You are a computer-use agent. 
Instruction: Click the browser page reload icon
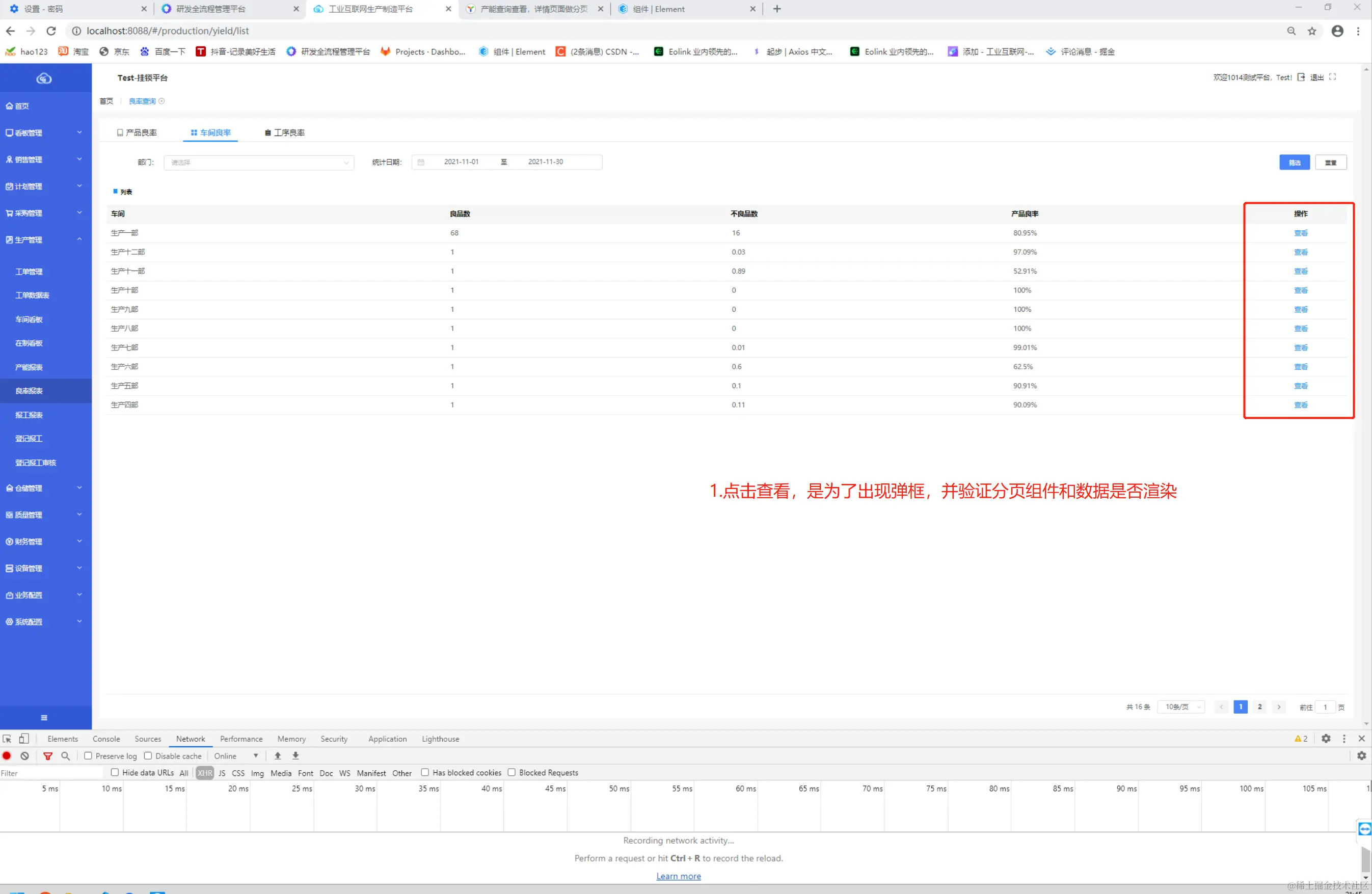pos(51,31)
